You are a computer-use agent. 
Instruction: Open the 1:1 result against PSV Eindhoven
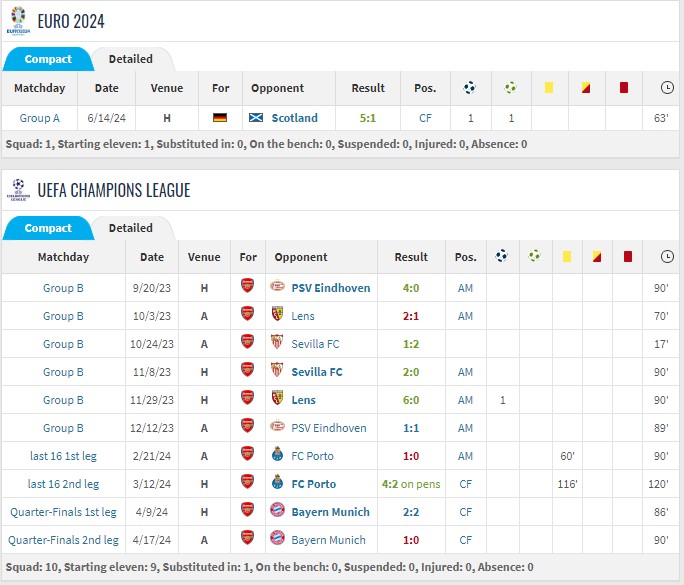coord(411,428)
